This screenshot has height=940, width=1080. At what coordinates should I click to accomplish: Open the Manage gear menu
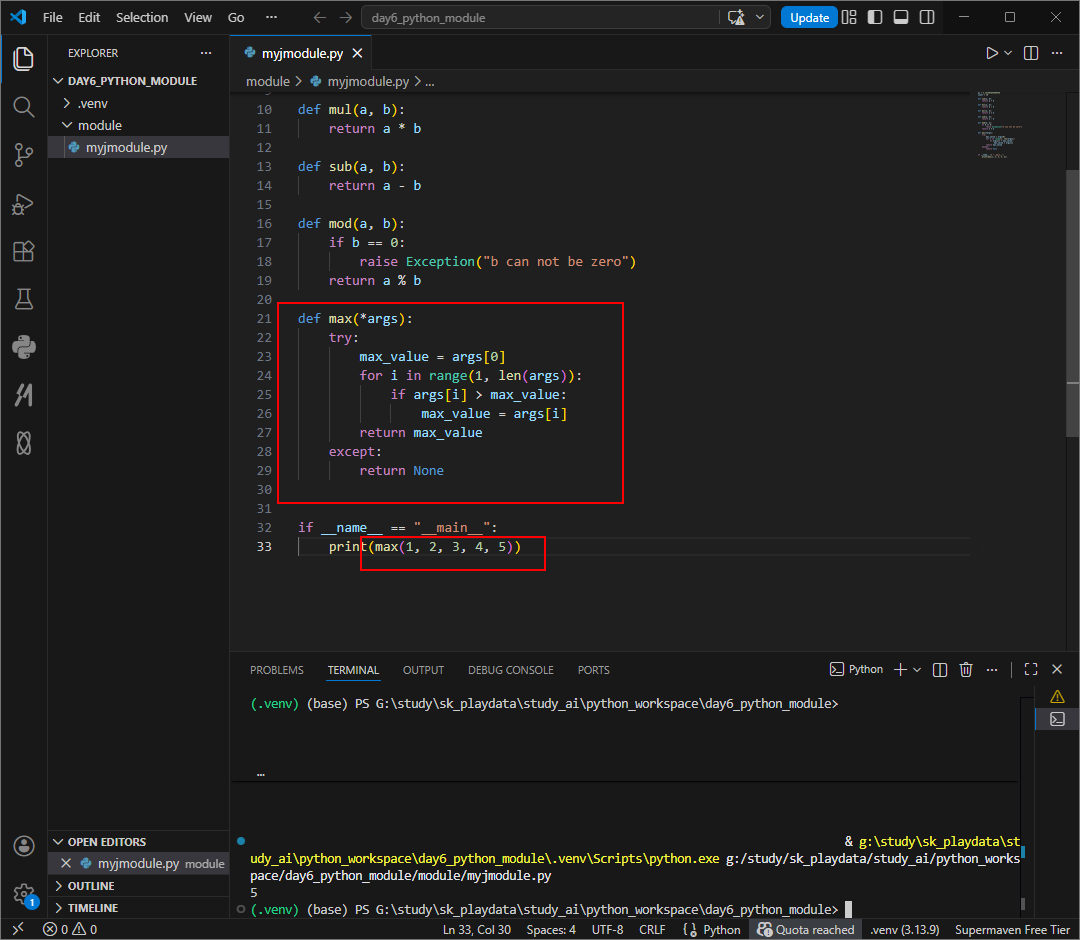23,894
